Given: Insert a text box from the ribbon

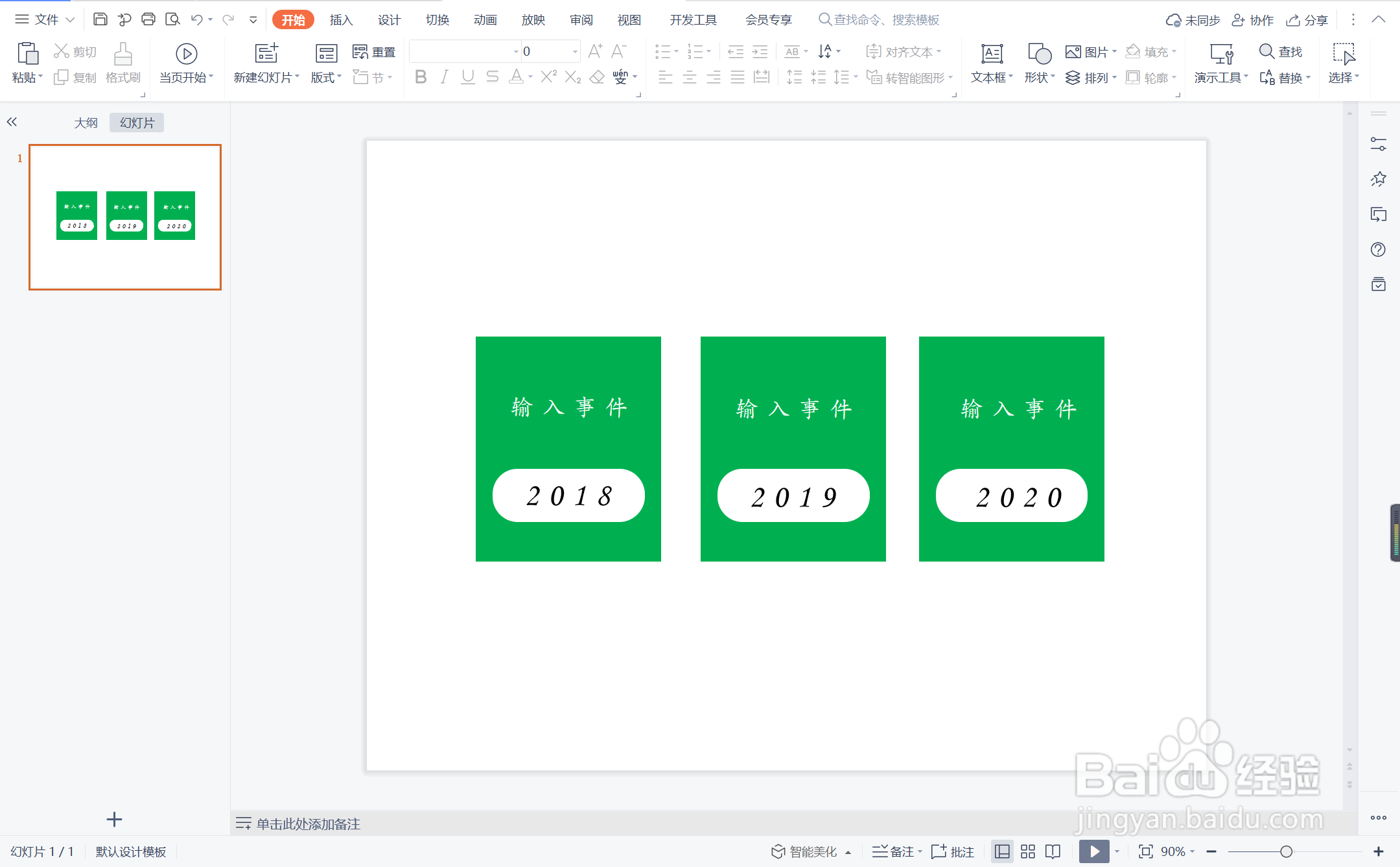Looking at the screenshot, I should [992, 54].
